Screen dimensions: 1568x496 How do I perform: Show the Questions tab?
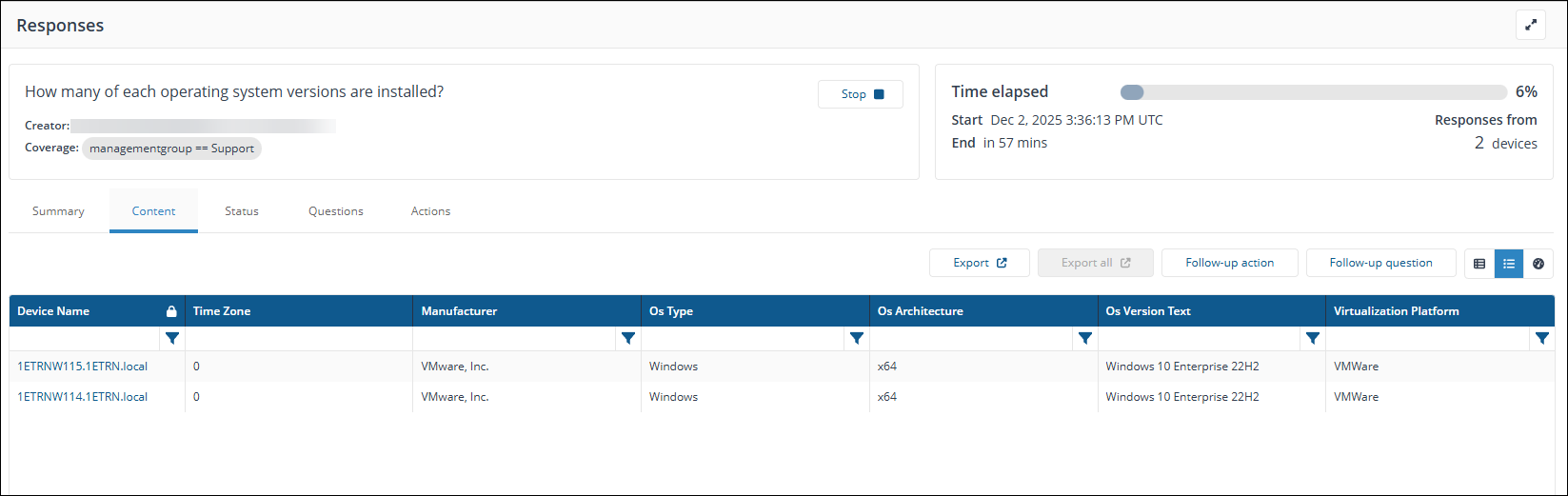336,211
